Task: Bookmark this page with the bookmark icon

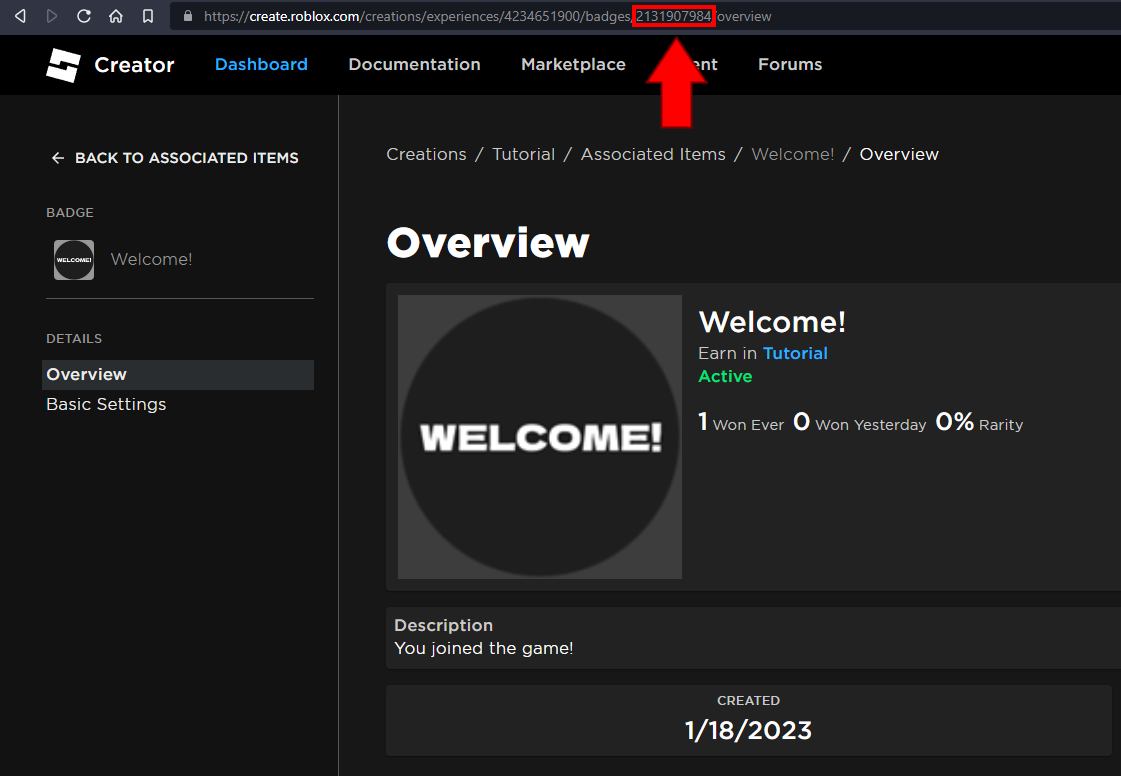Action: 147,16
